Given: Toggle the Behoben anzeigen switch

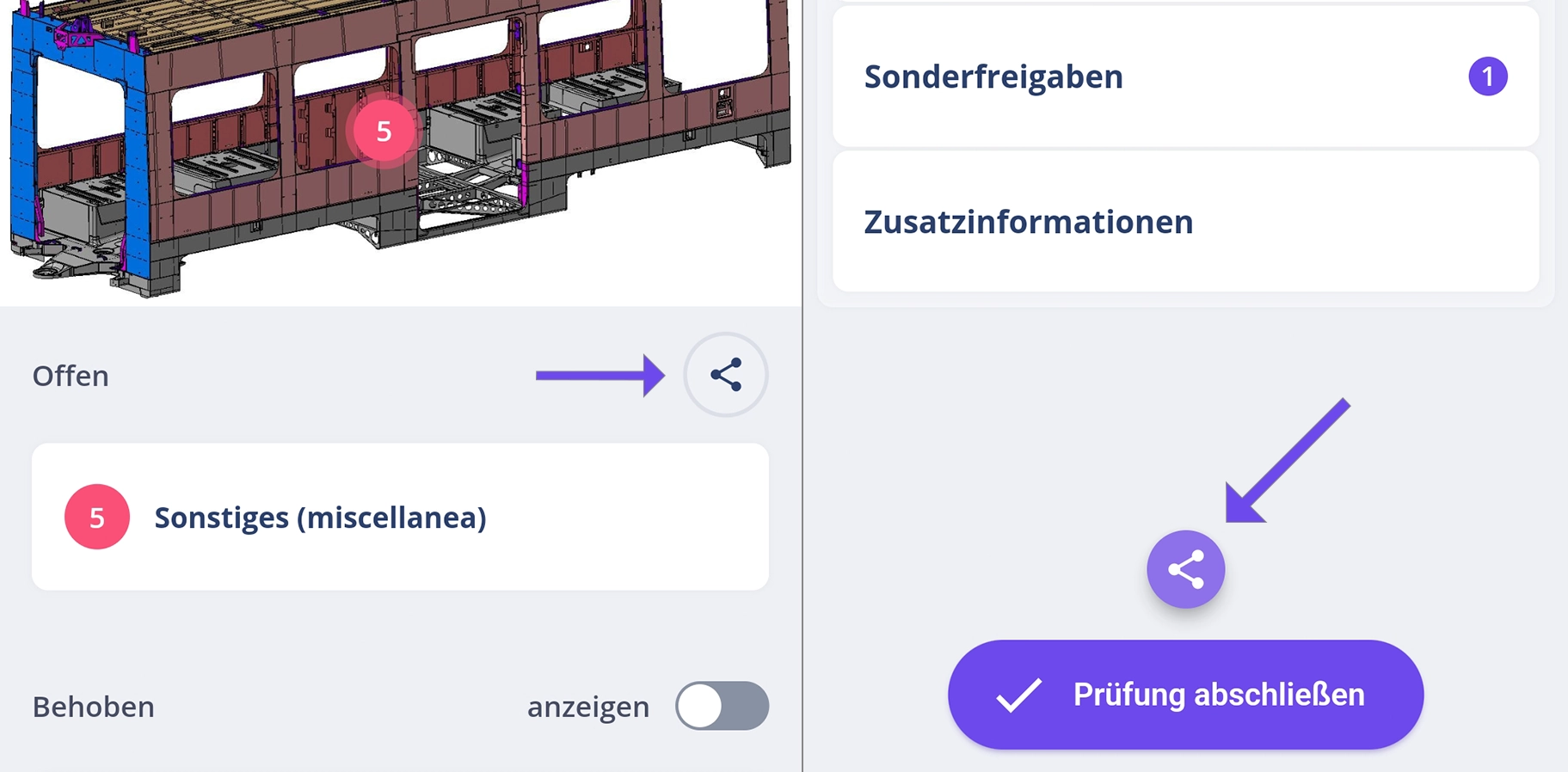Looking at the screenshot, I should coord(722,706).
